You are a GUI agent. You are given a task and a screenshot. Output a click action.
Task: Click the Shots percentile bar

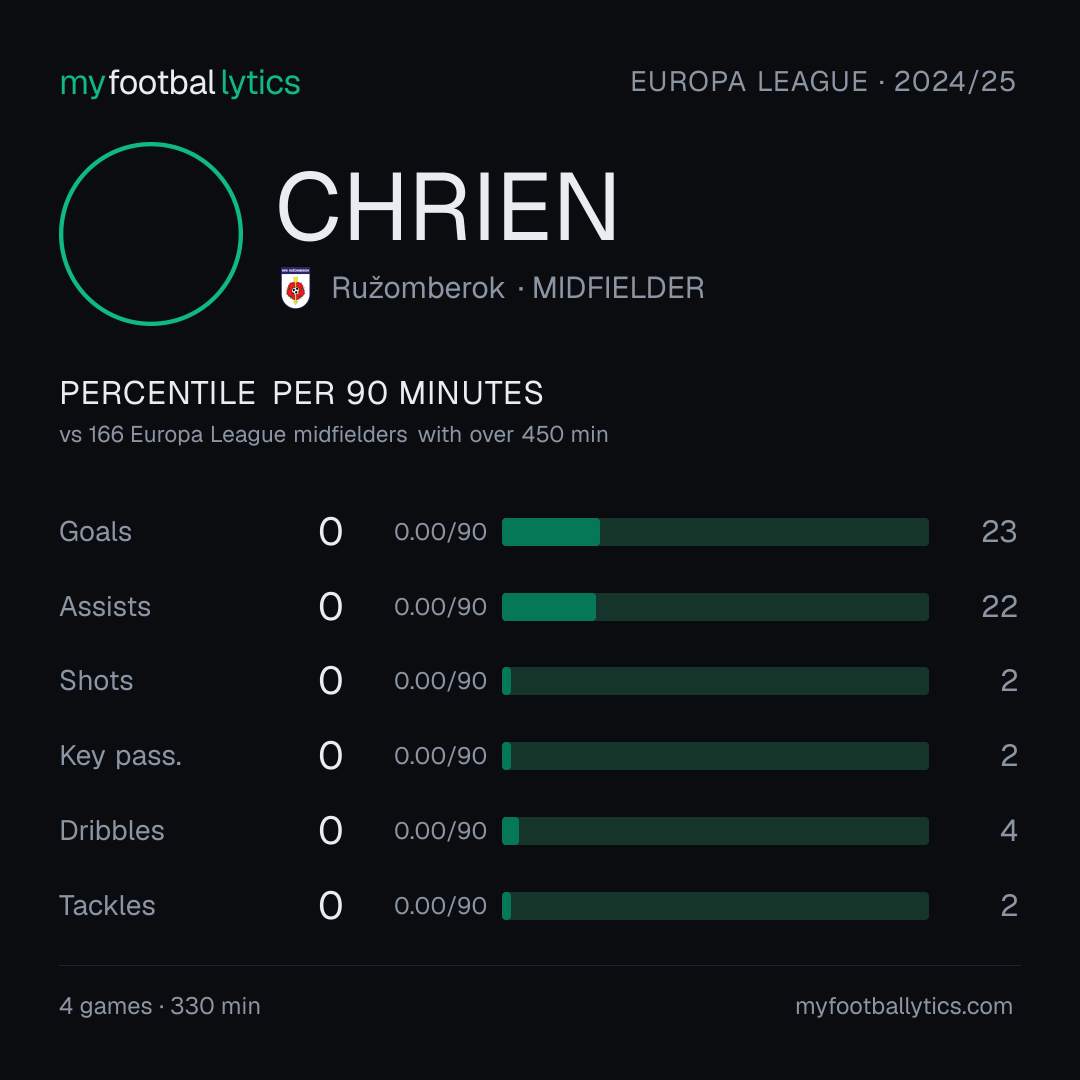(715, 681)
